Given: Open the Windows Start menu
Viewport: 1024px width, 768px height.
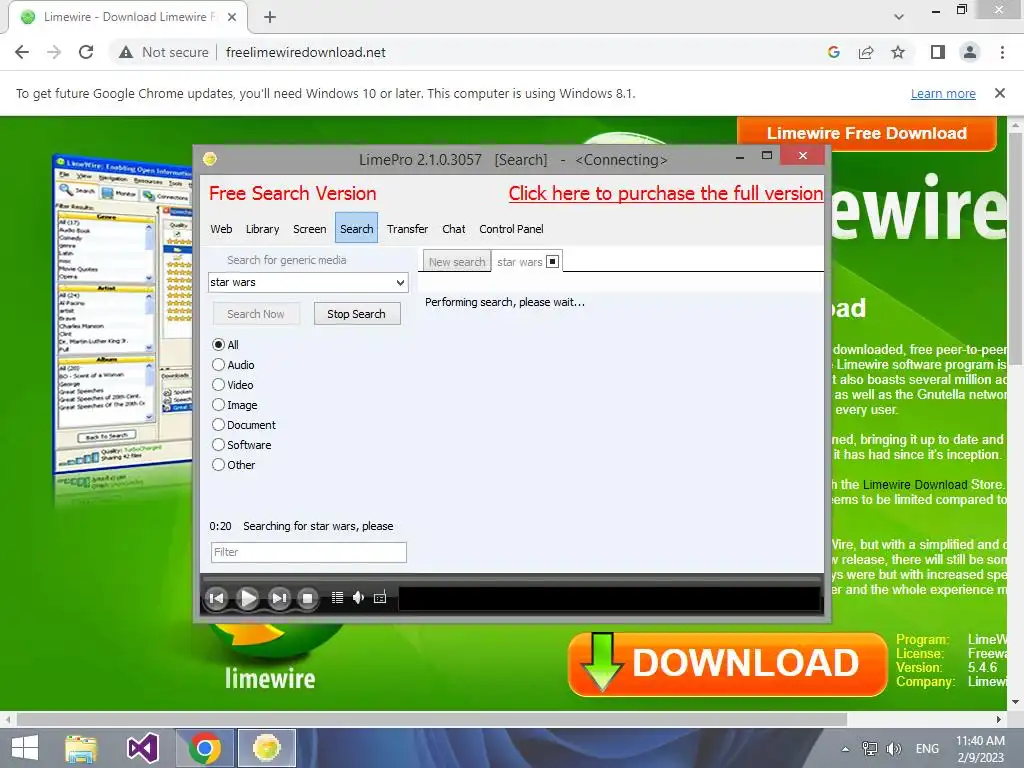Looking at the screenshot, I should (x=25, y=748).
